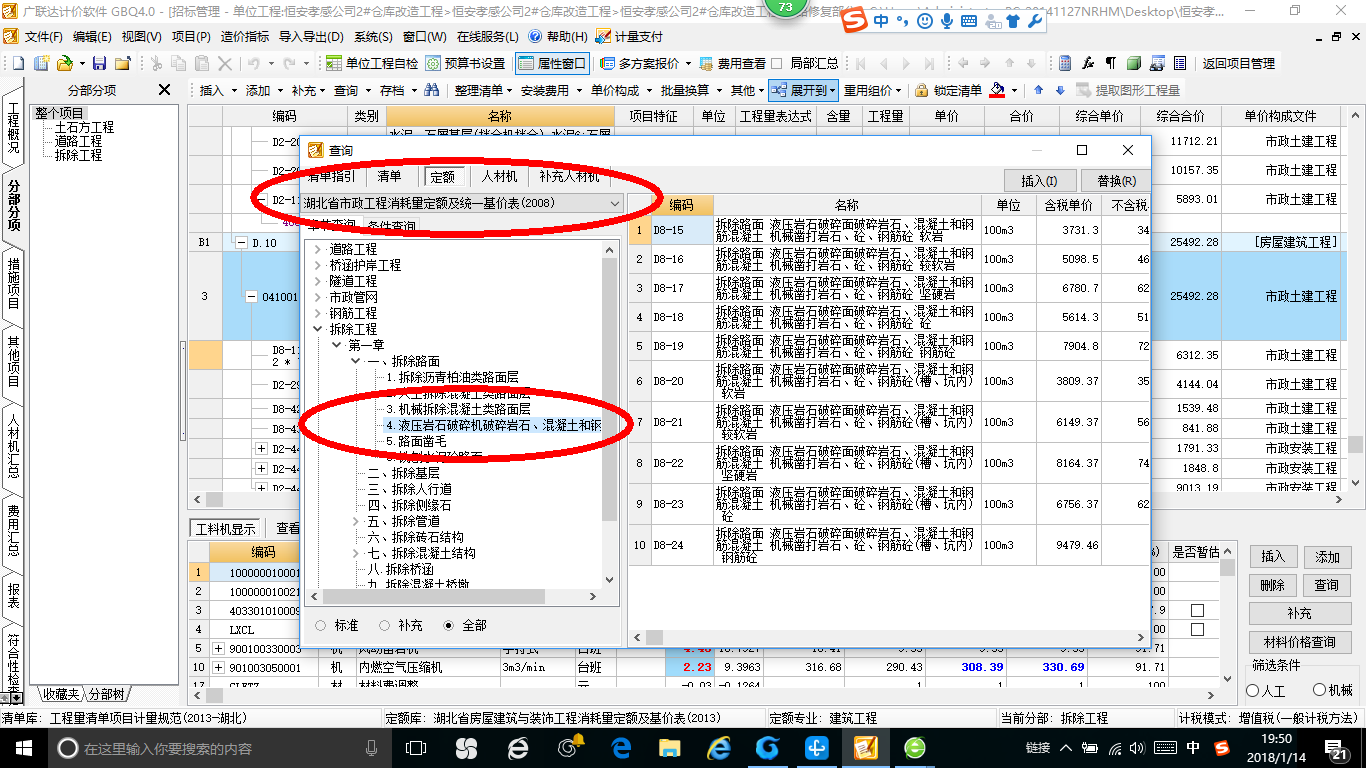The width and height of the screenshot is (1366, 768).
Task: Click the delete X toolbar icon
Action: point(225,63)
